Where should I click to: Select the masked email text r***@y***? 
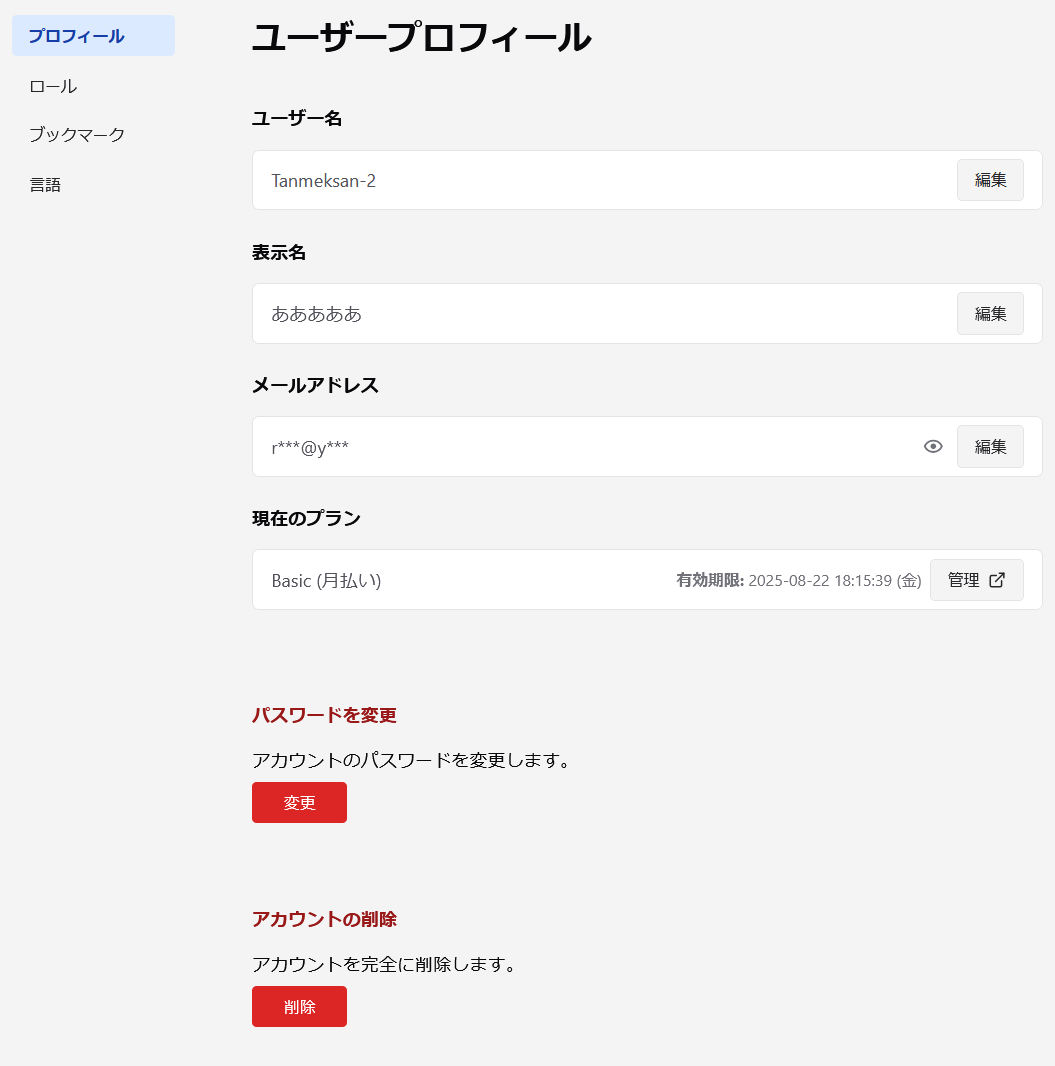310,446
